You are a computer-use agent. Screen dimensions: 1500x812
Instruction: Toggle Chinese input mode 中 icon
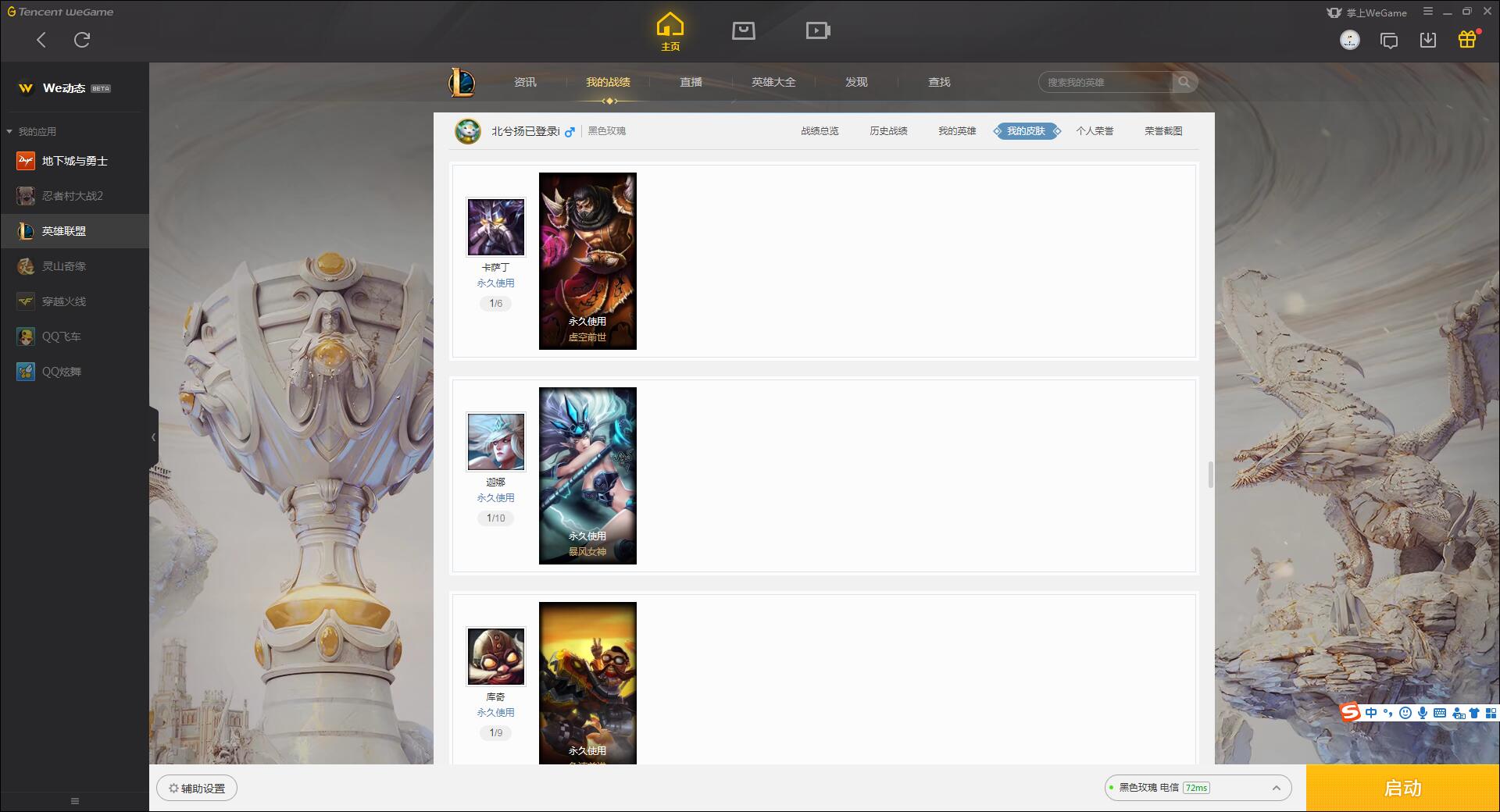pos(1371,713)
